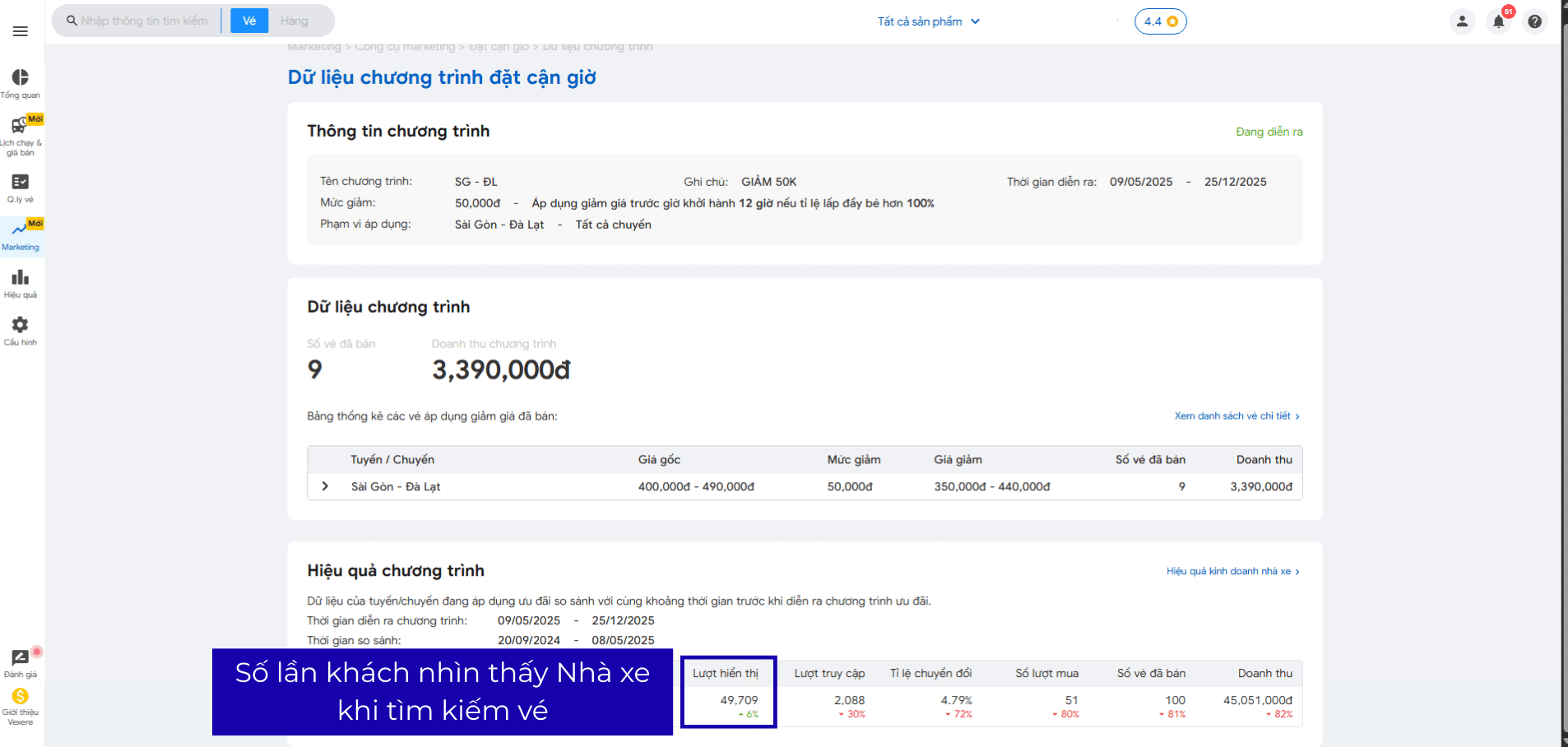Open the user account profile icon
1568x747 pixels.
click(1462, 21)
